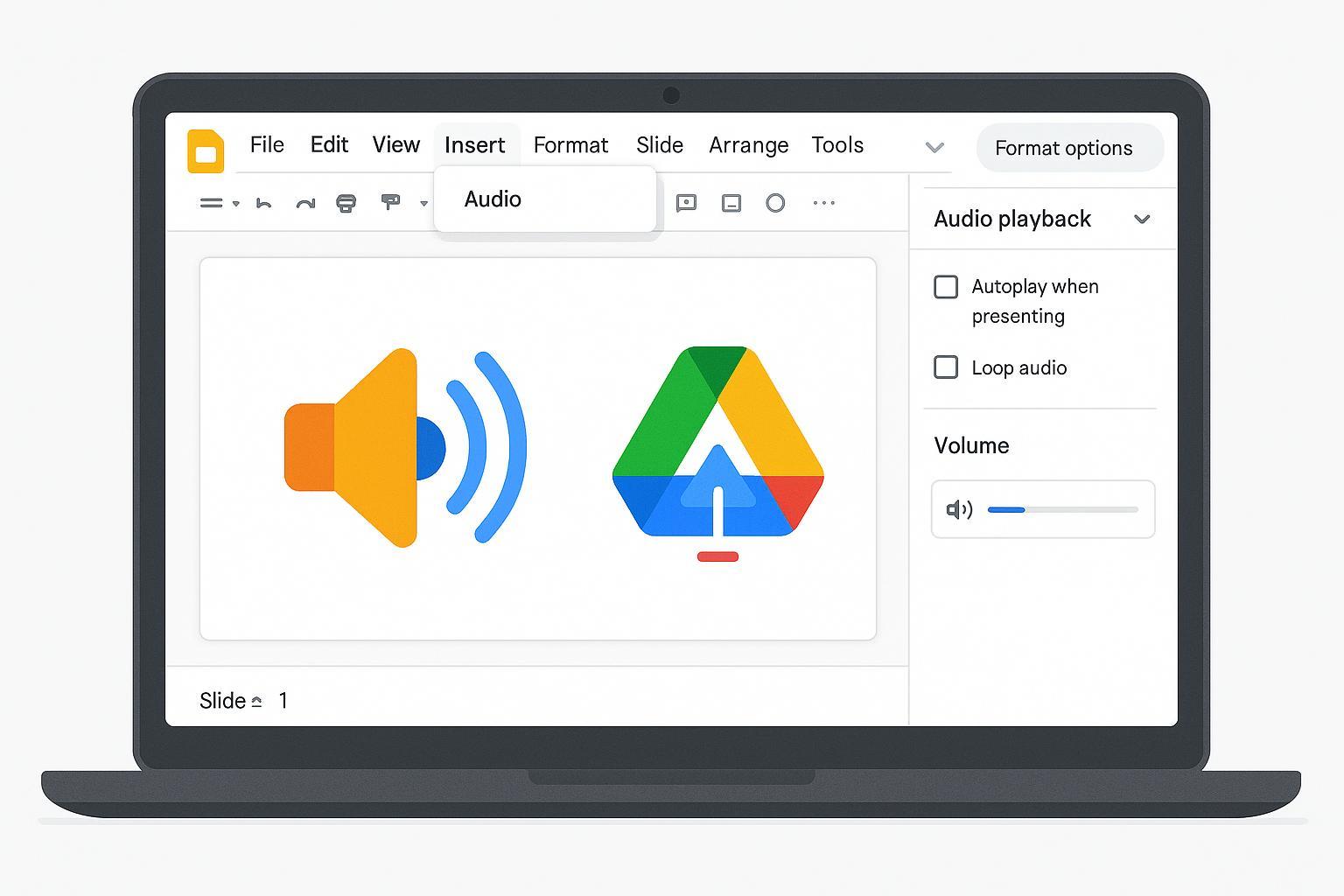The height and width of the screenshot is (896, 1344).
Task: Adjust the Volume slider track
Action: point(1062,509)
